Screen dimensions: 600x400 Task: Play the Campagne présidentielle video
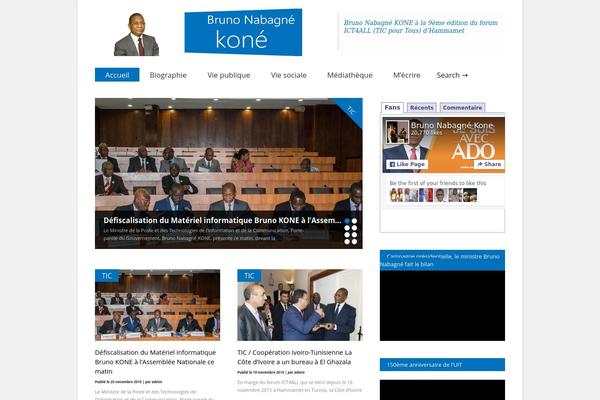tap(442, 305)
